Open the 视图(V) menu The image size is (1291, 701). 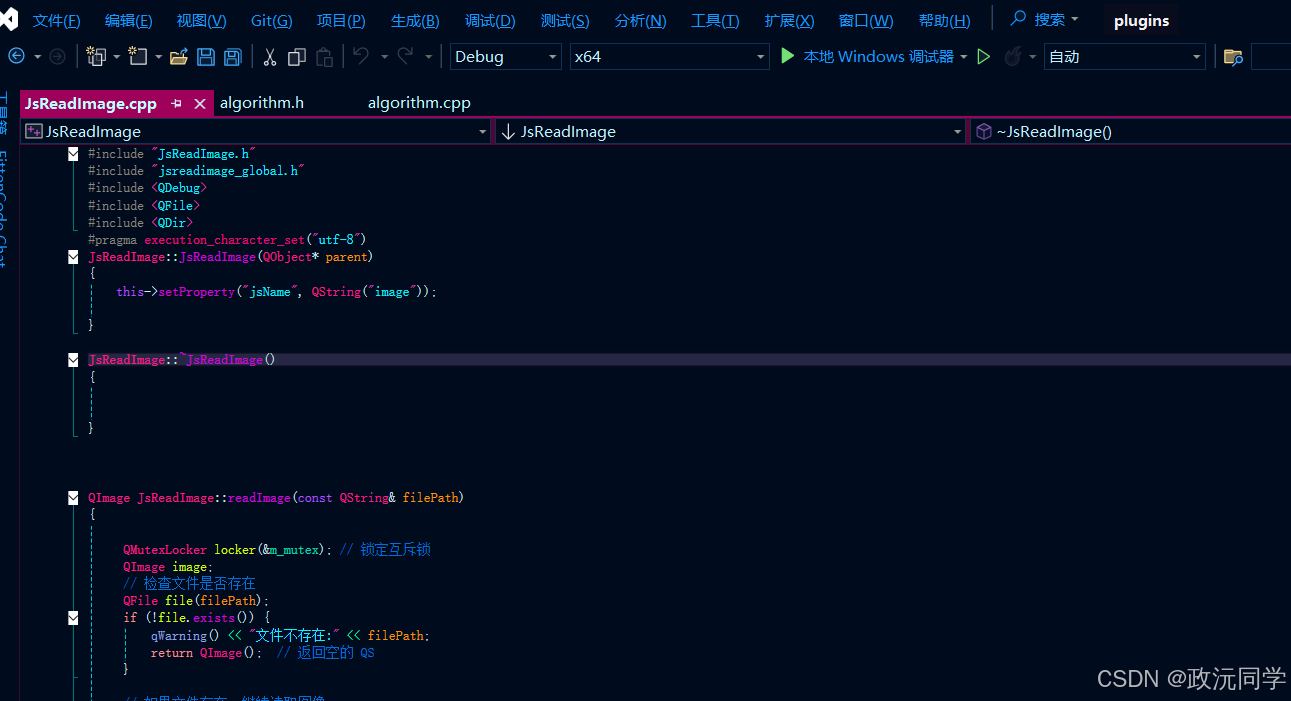coord(201,21)
